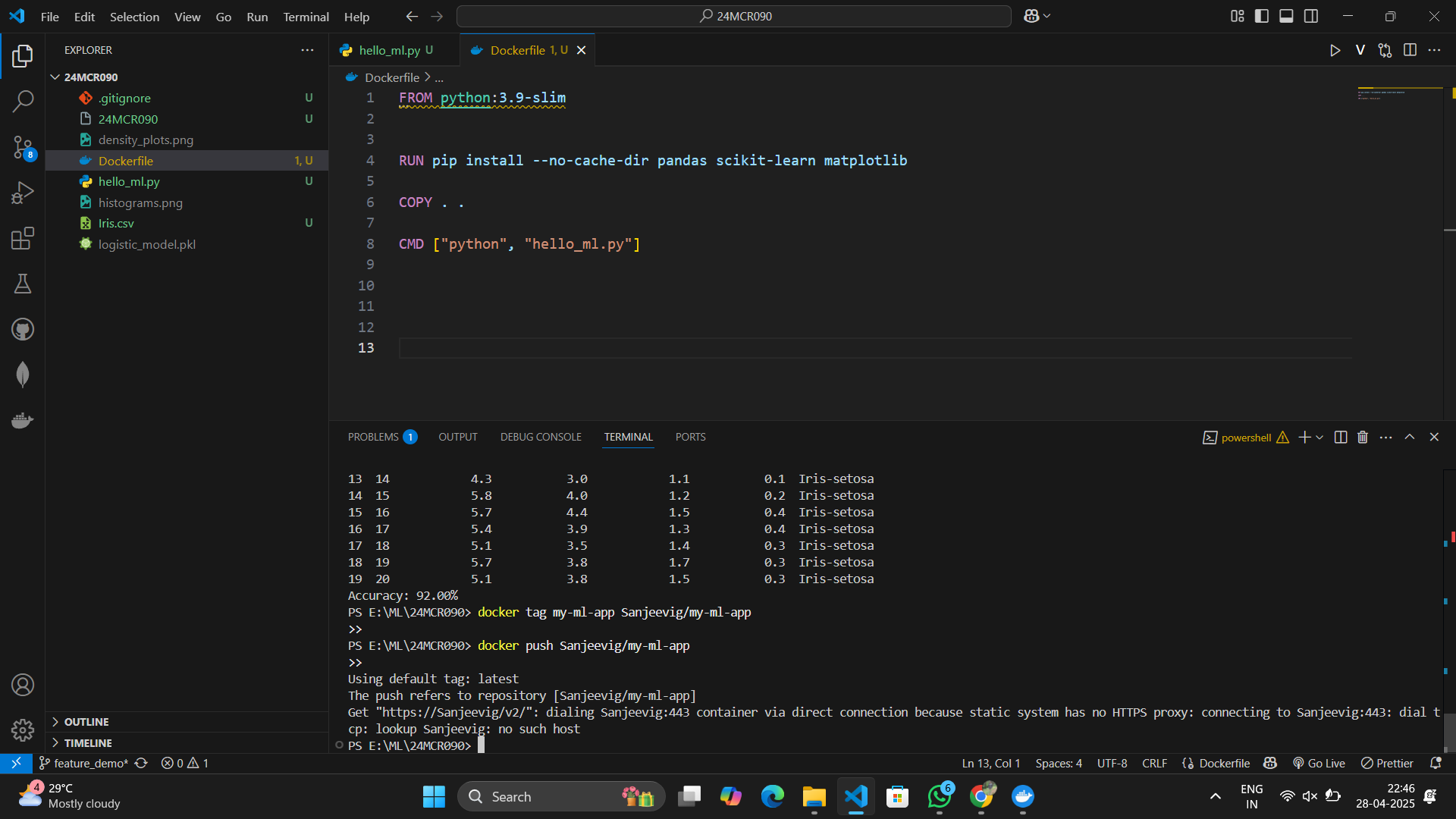The height and width of the screenshot is (819, 1456).
Task: Open the Manage gear settings icon
Action: tap(23, 730)
